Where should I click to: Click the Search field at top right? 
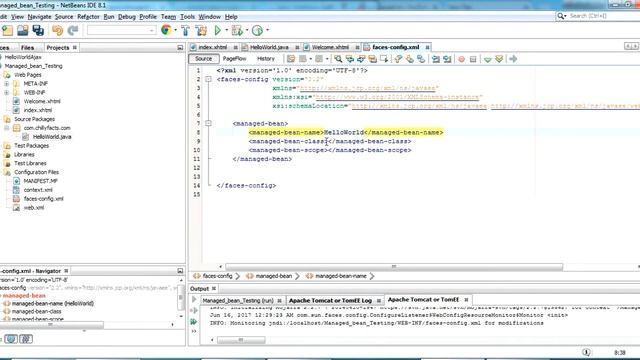click(x=602, y=16)
